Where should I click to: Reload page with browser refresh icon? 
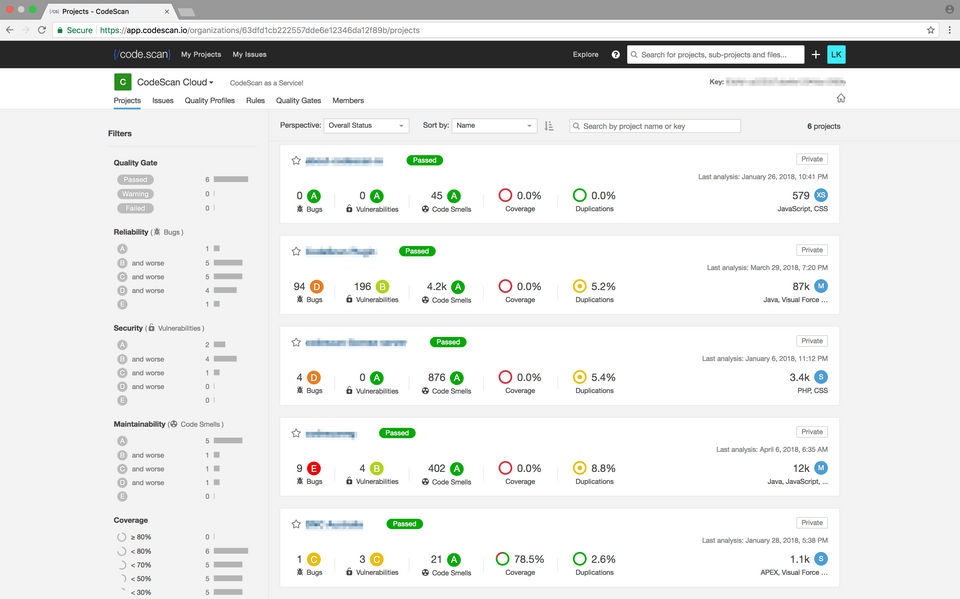tap(42, 30)
